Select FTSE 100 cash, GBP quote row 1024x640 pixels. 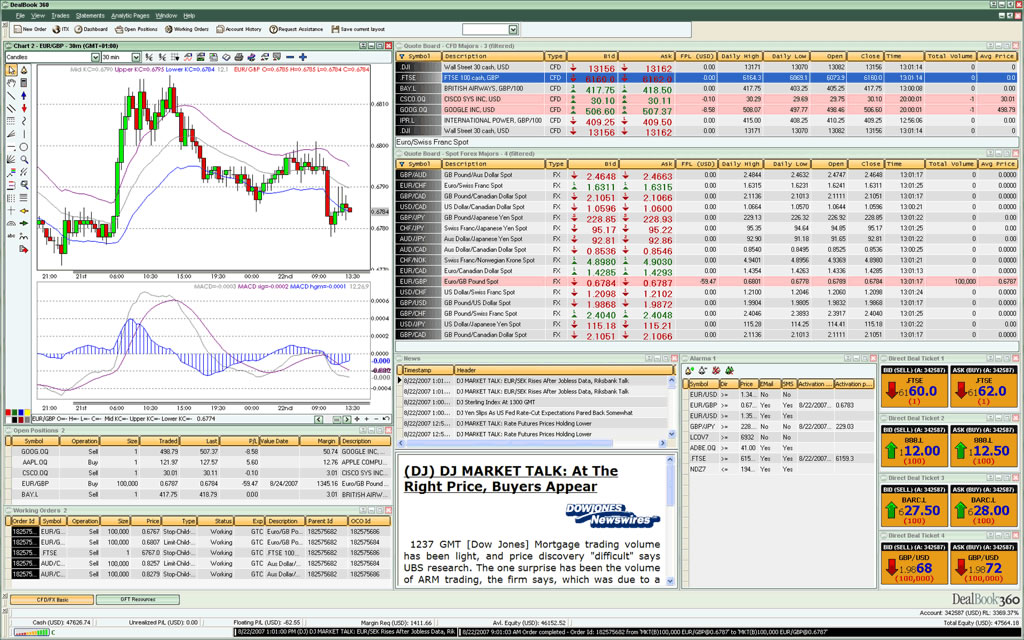pyautogui.click(x=707, y=77)
